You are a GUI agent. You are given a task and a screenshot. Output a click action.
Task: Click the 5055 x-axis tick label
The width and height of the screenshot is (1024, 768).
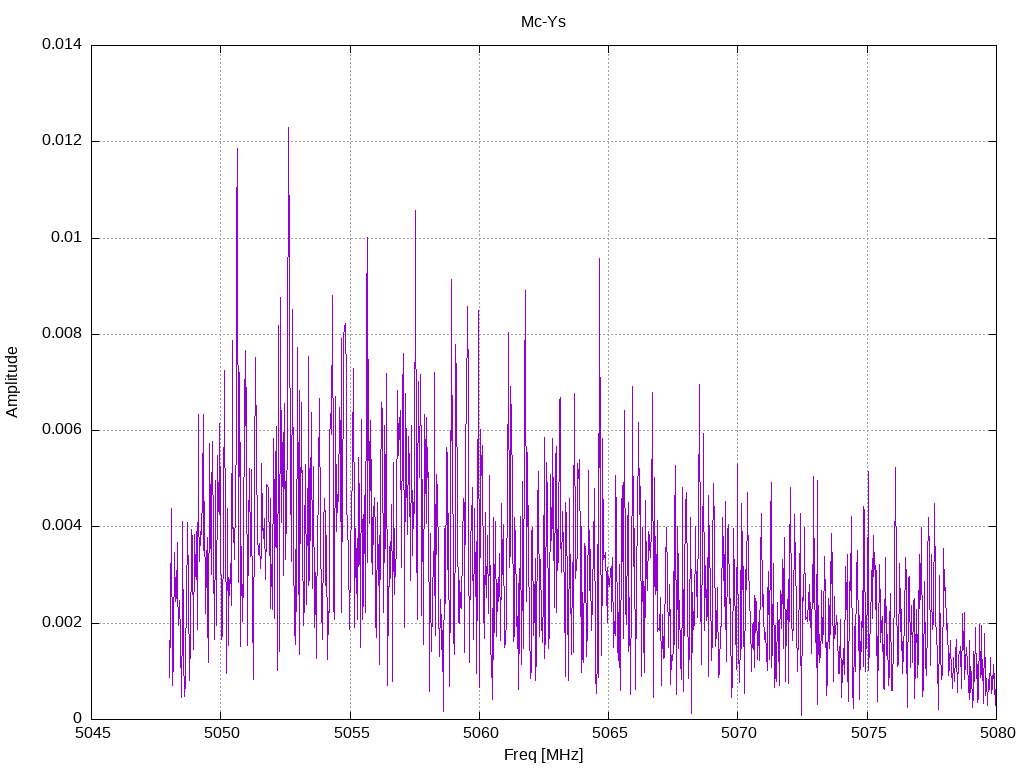click(x=351, y=733)
